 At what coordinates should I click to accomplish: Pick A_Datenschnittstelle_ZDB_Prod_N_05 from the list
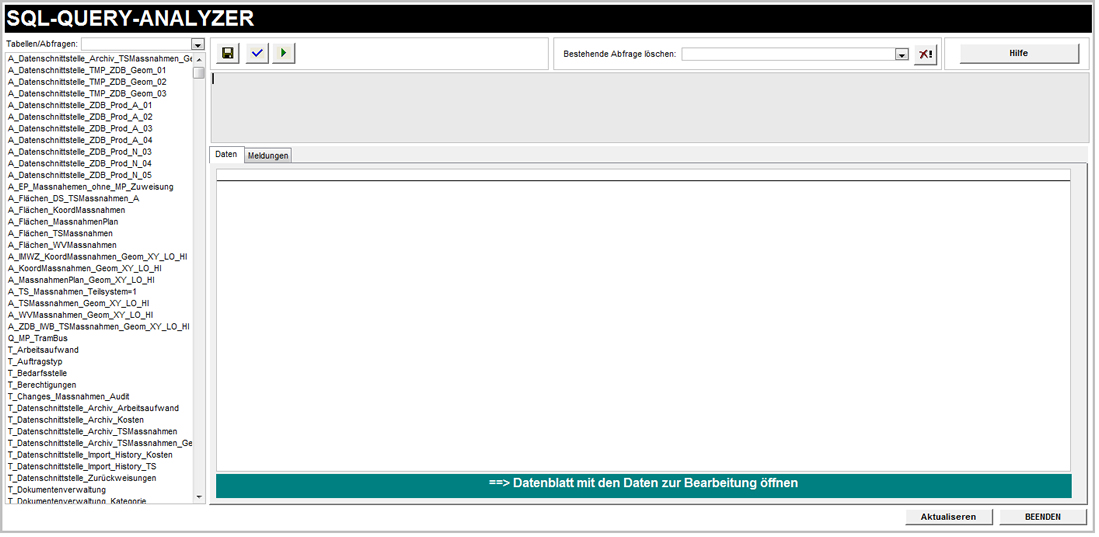click(80, 175)
